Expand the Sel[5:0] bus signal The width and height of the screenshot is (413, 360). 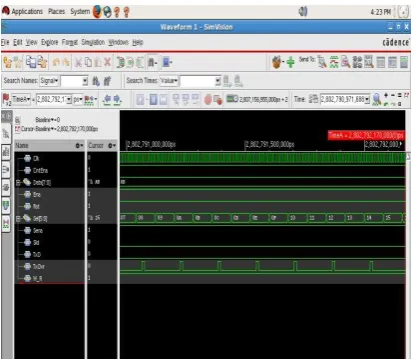click(x=19, y=218)
